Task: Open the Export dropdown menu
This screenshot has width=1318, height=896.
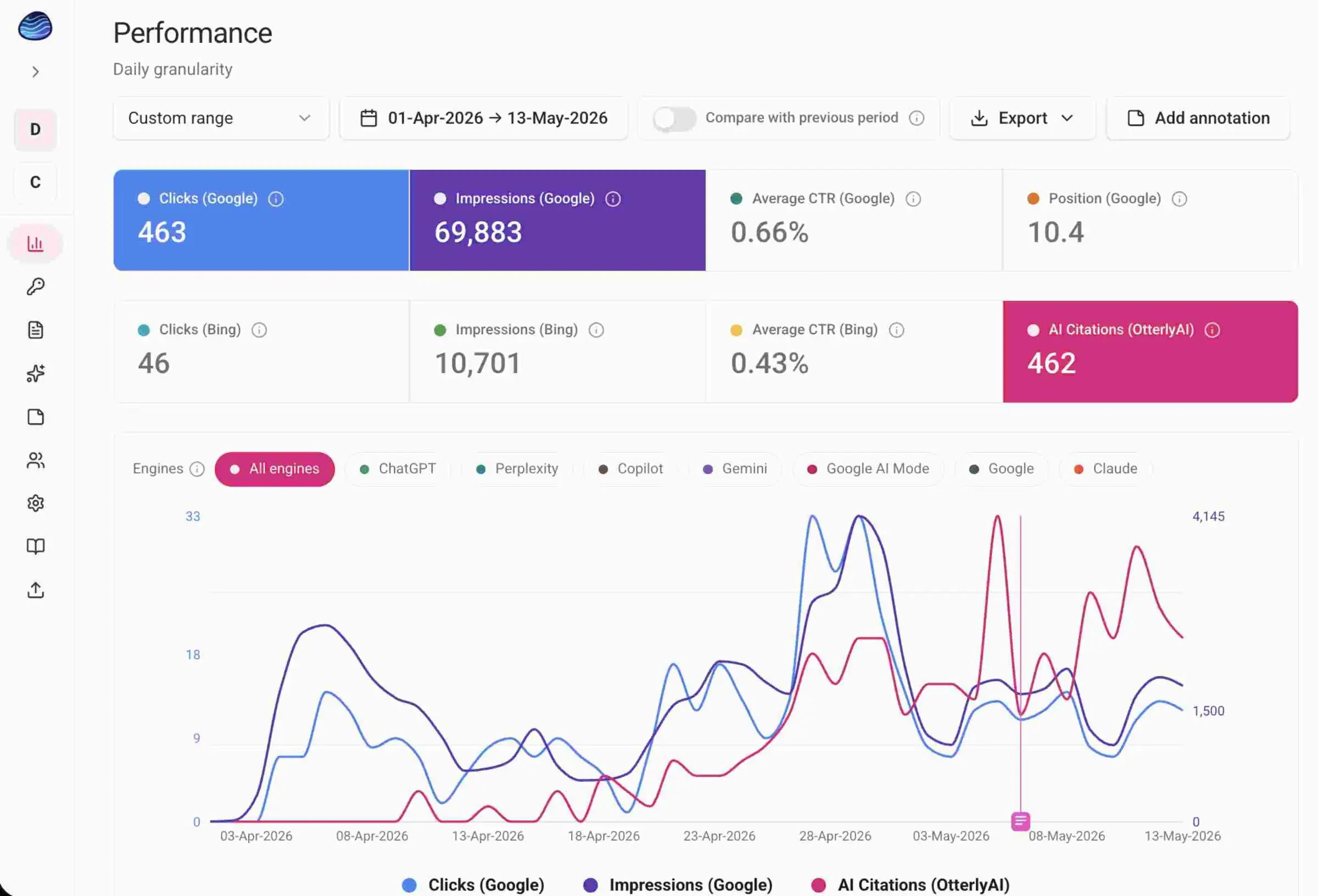Action: (1023, 118)
